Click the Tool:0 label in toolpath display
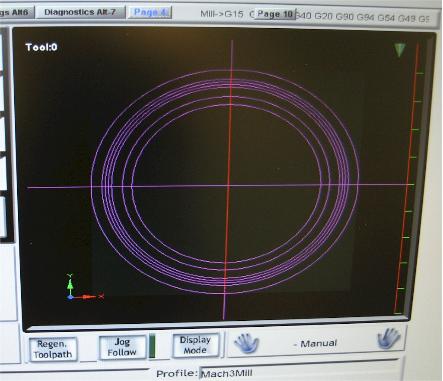This screenshot has width=443, height=381. coord(41,47)
